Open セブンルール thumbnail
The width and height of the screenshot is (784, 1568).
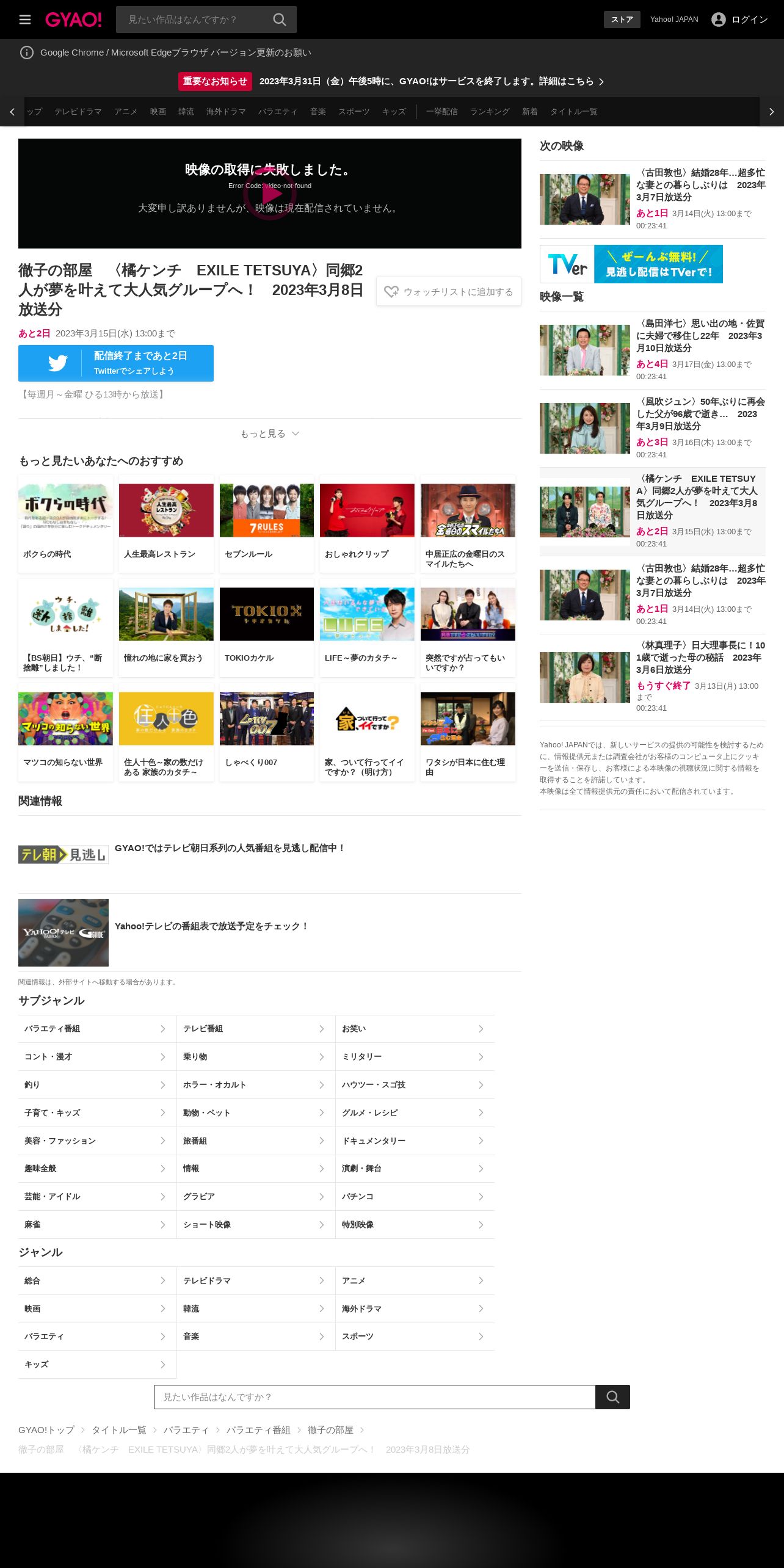[267, 510]
